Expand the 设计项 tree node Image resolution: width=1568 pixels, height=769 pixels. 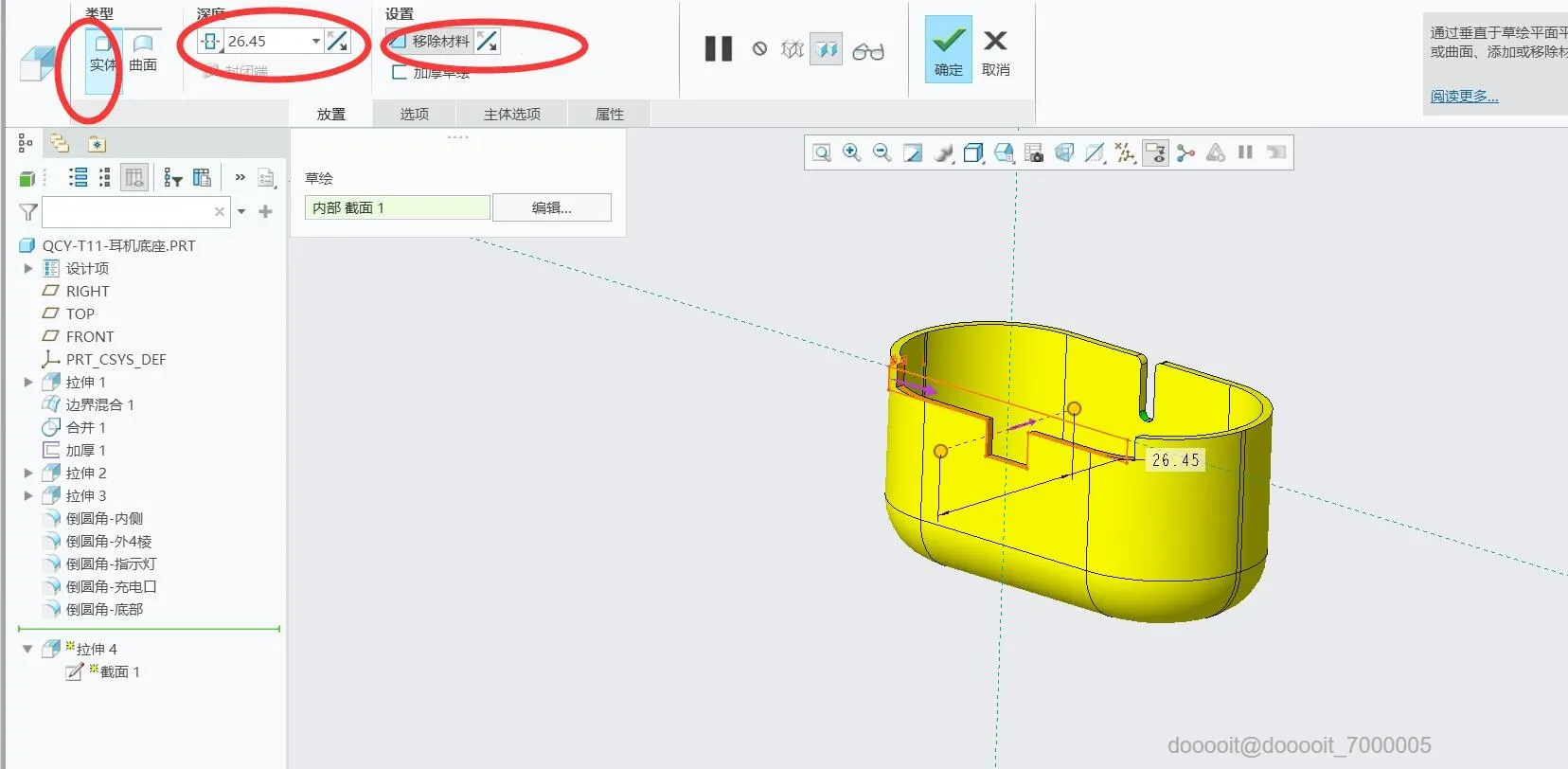[28, 268]
